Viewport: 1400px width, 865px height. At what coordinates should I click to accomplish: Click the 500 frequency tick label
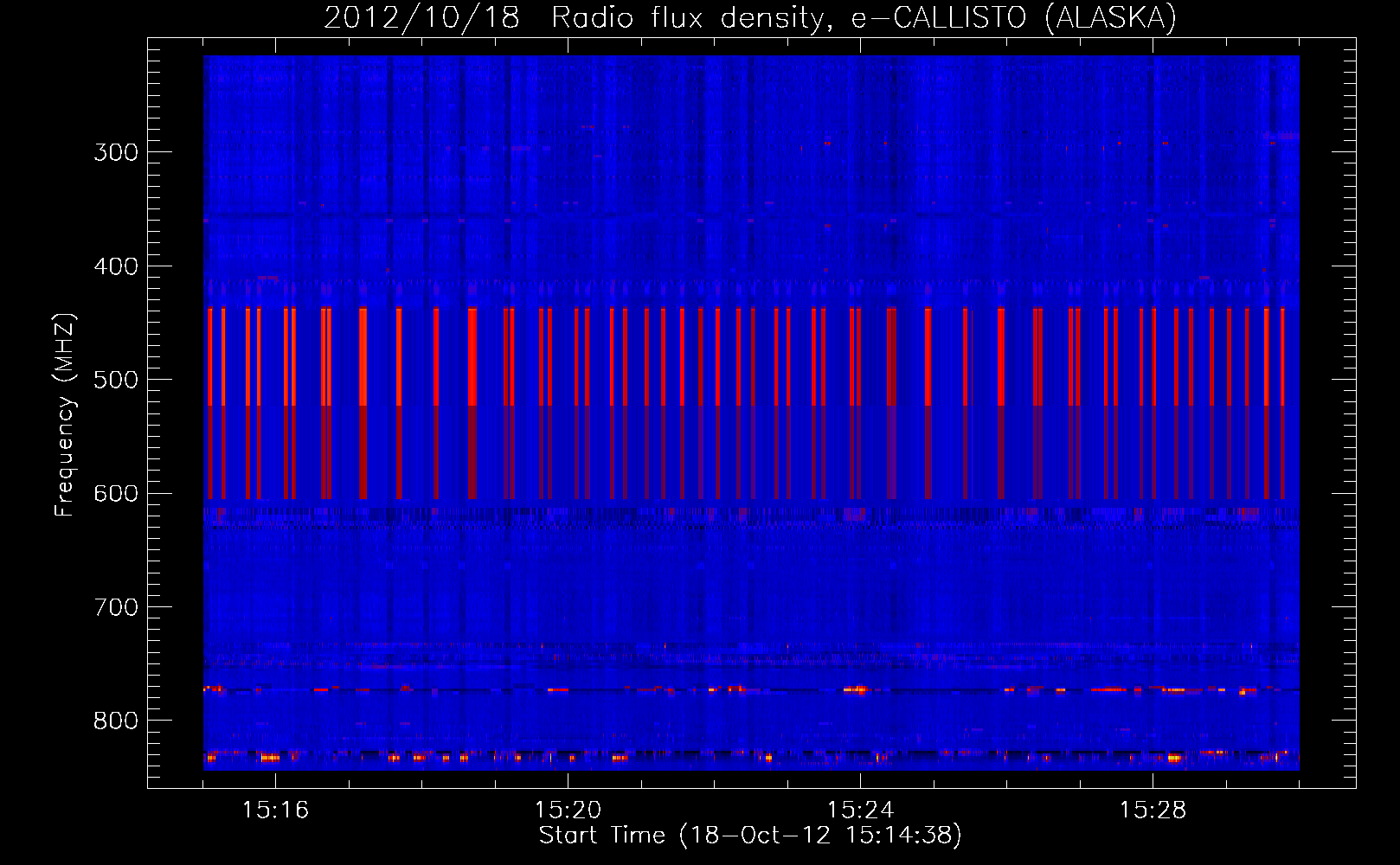pyautogui.click(x=116, y=380)
